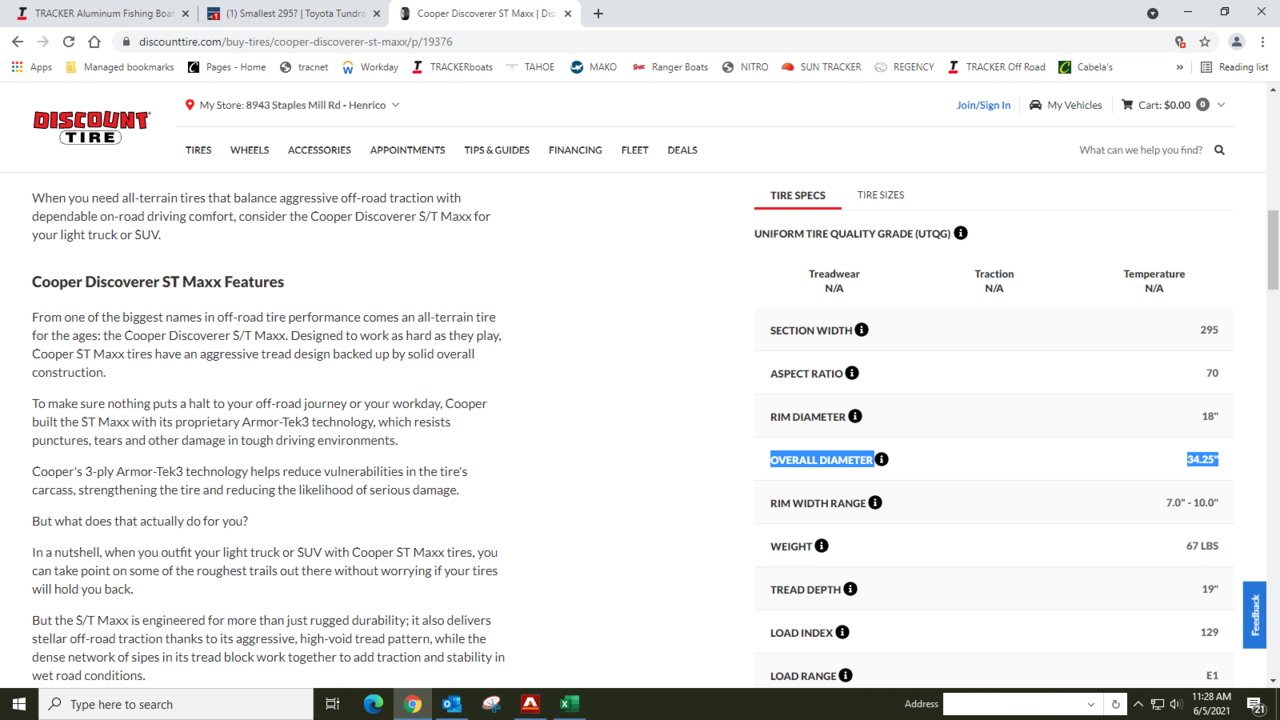
Task: Open the Deals menu item
Action: coord(682,150)
